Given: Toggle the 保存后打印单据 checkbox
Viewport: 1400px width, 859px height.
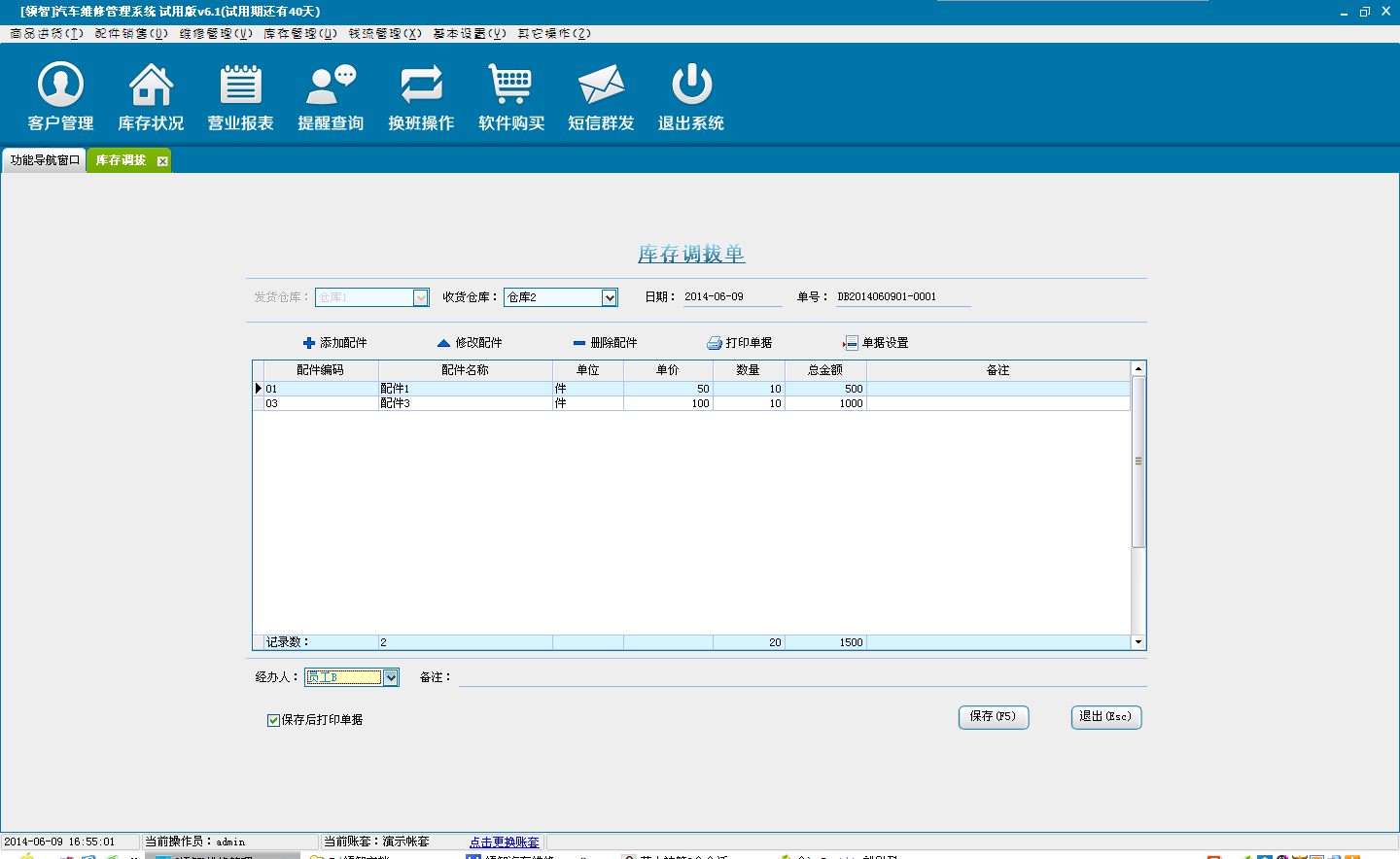Looking at the screenshot, I should pos(273,720).
